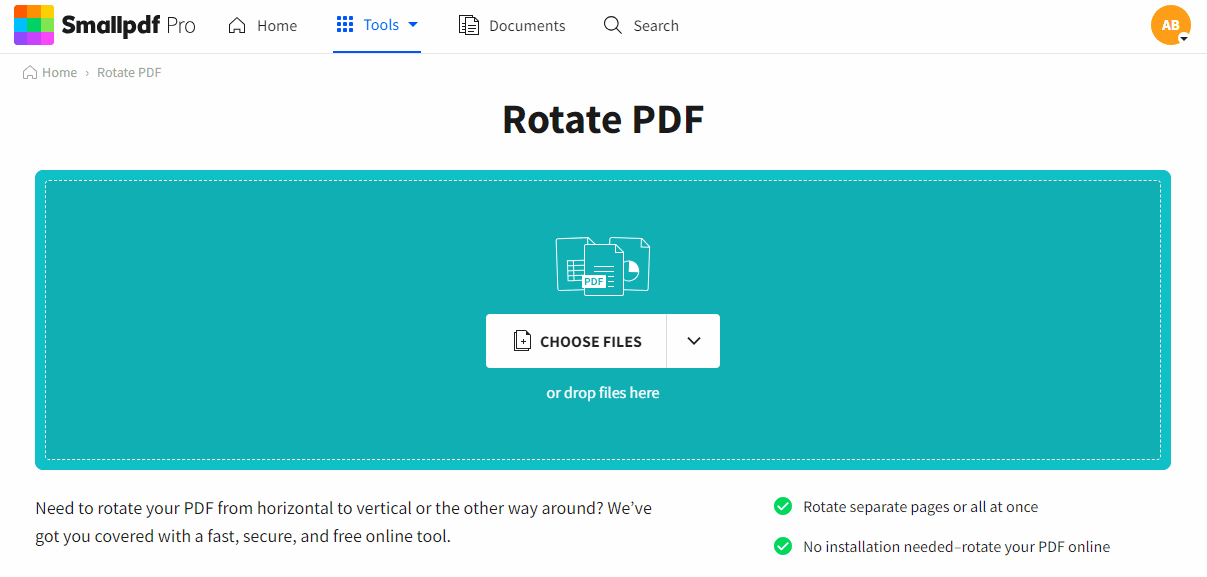The image size is (1207, 577).
Task: Click the AB avatar badge
Action: (x=1170, y=24)
